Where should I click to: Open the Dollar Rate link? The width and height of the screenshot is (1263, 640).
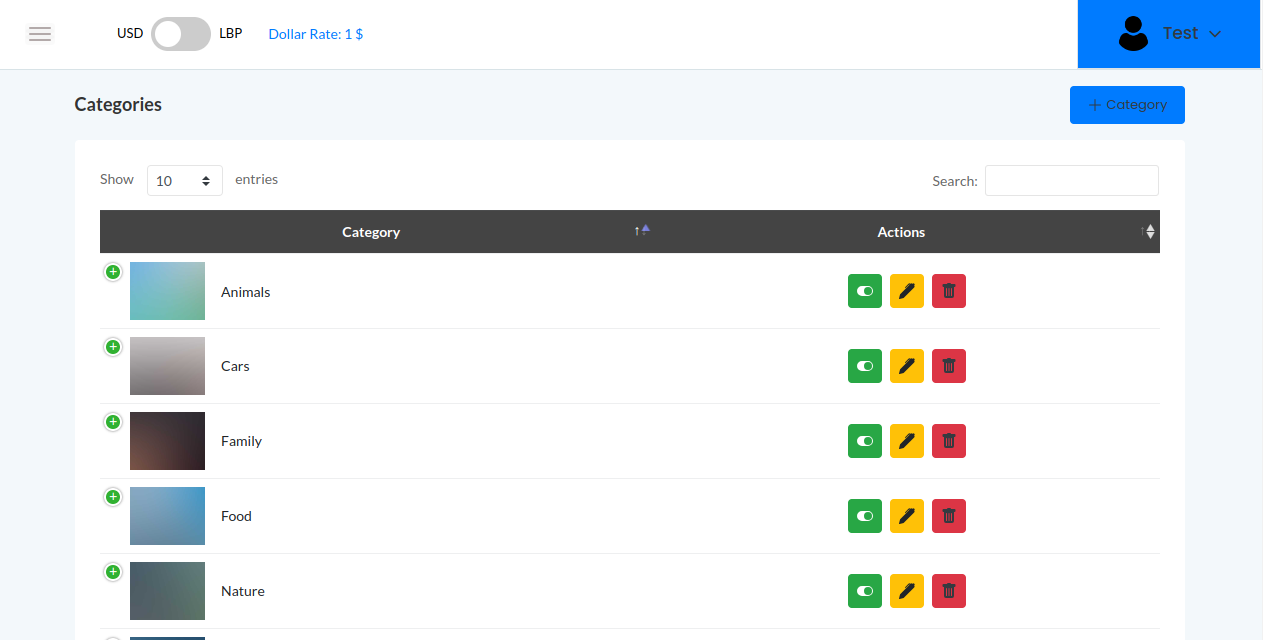[x=315, y=34]
